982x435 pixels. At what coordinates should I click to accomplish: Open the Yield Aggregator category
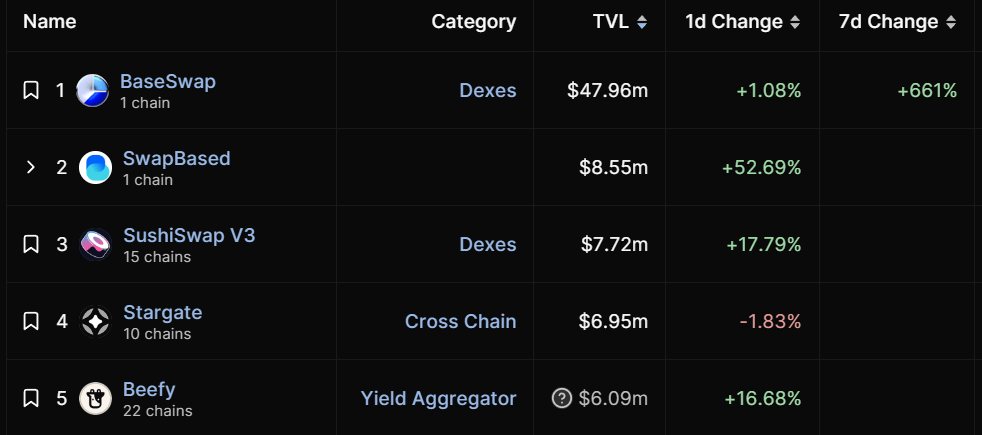tap(438, 398)
